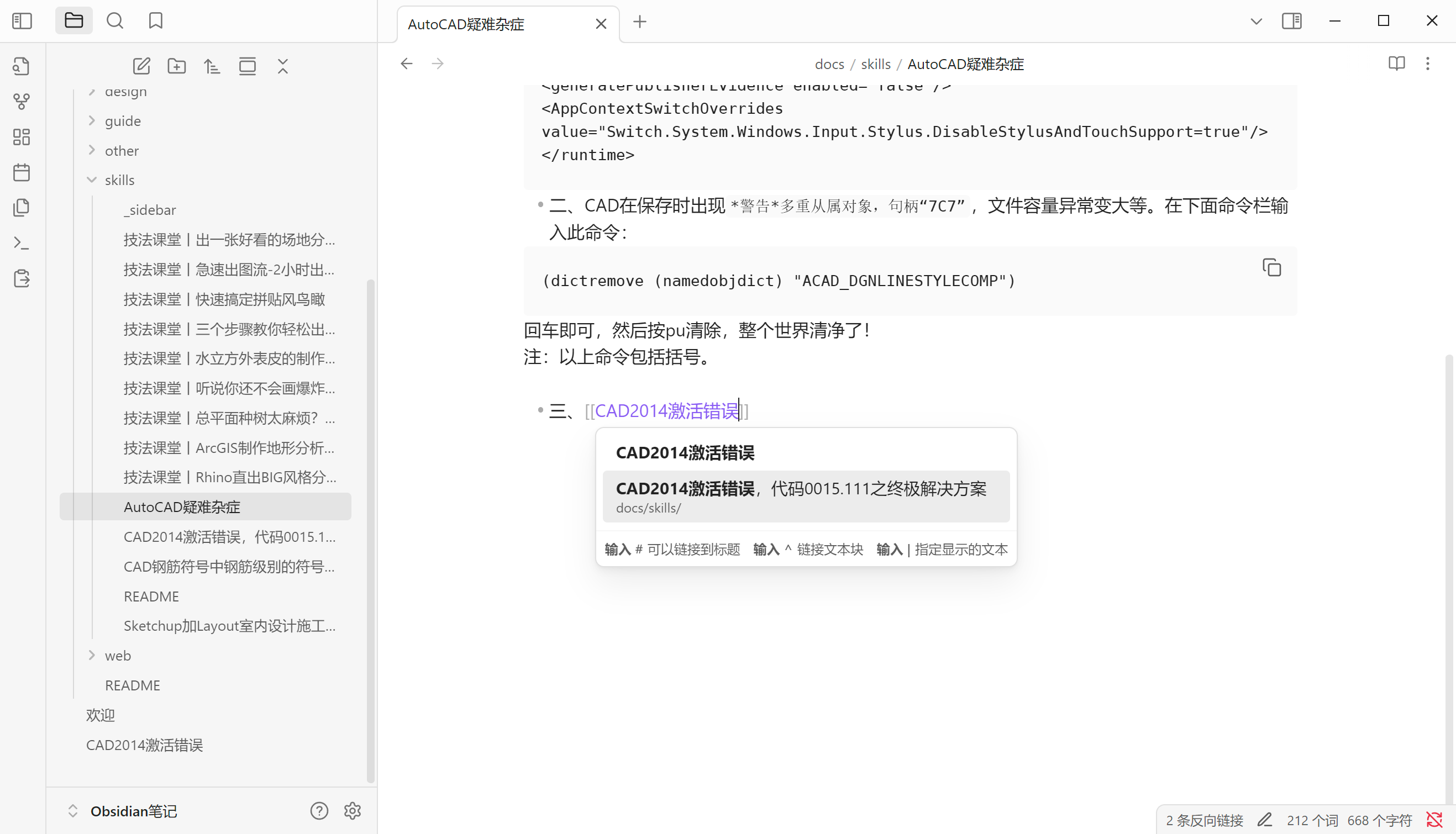The height and width of the screenshot is (834, 1456).
Task: Click the skills breadcrumb link
Action: coord(876,64)
